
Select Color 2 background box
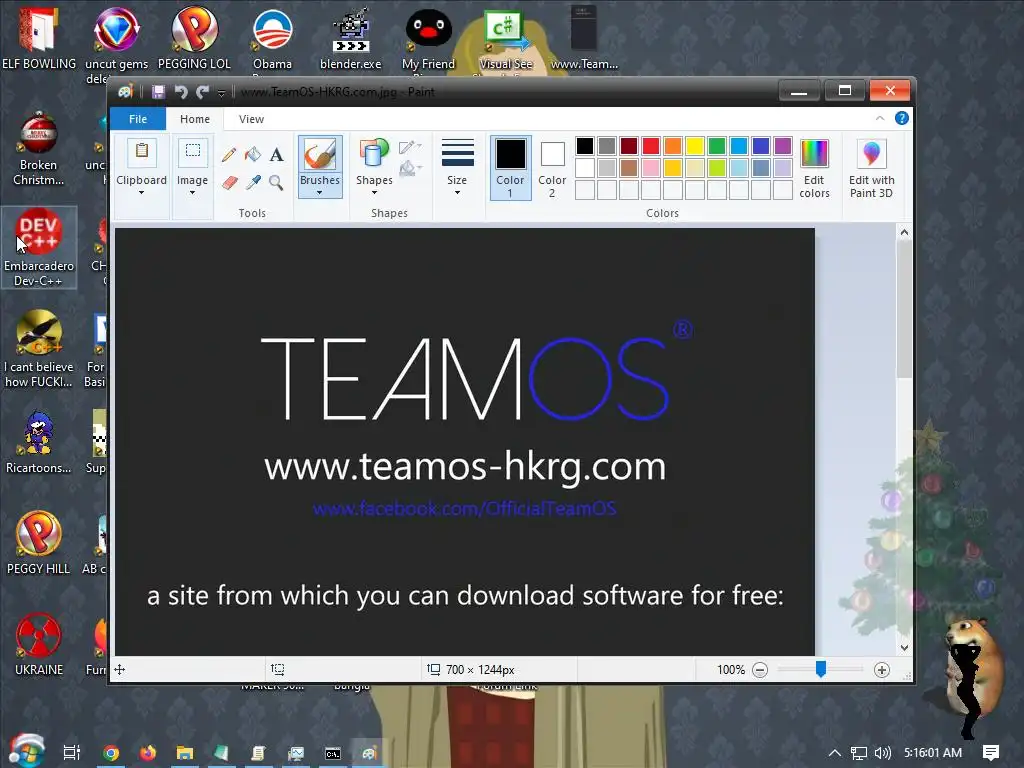(552, 167)
